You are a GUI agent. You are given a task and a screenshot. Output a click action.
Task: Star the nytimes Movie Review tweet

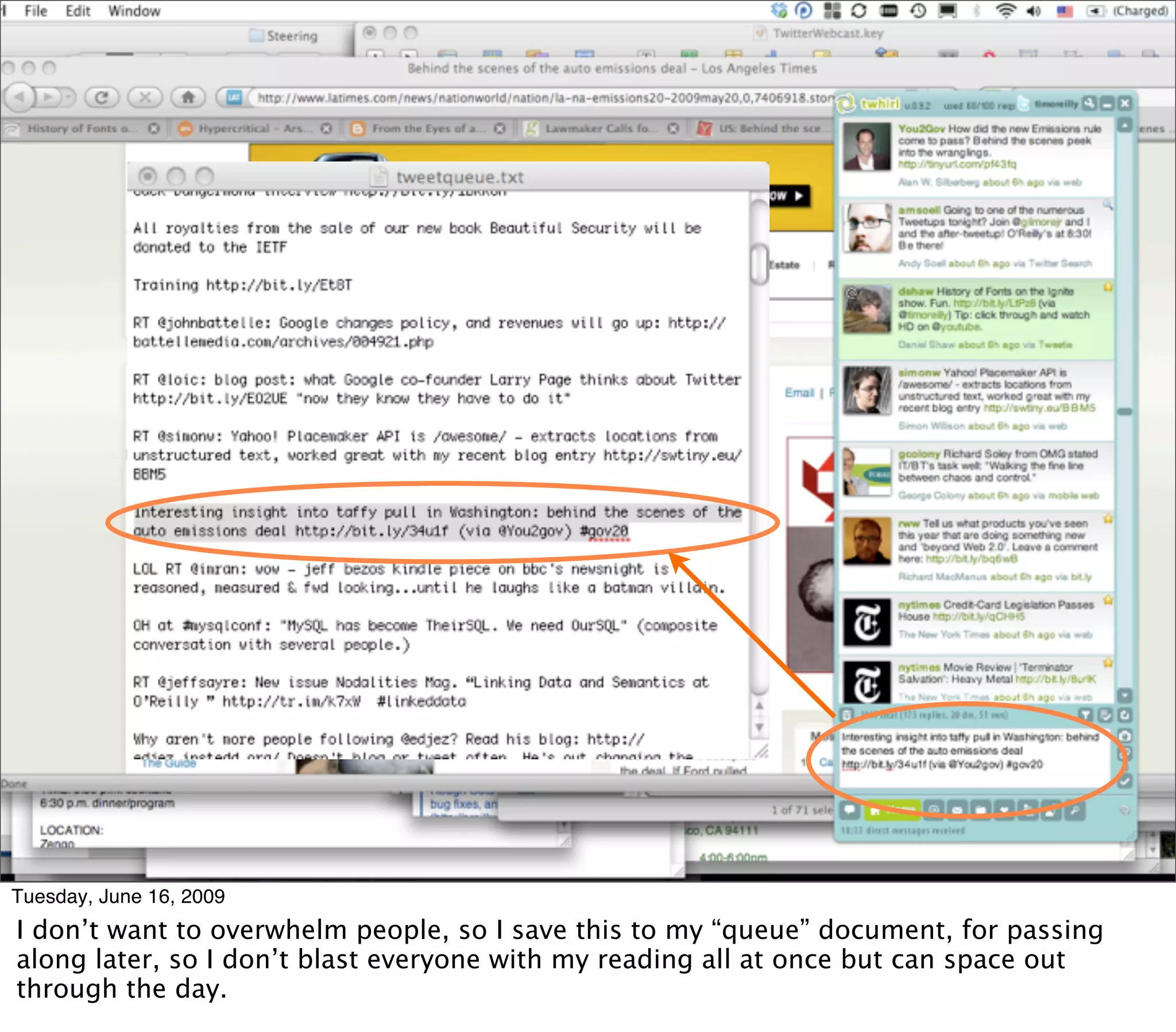(1108, 663)
